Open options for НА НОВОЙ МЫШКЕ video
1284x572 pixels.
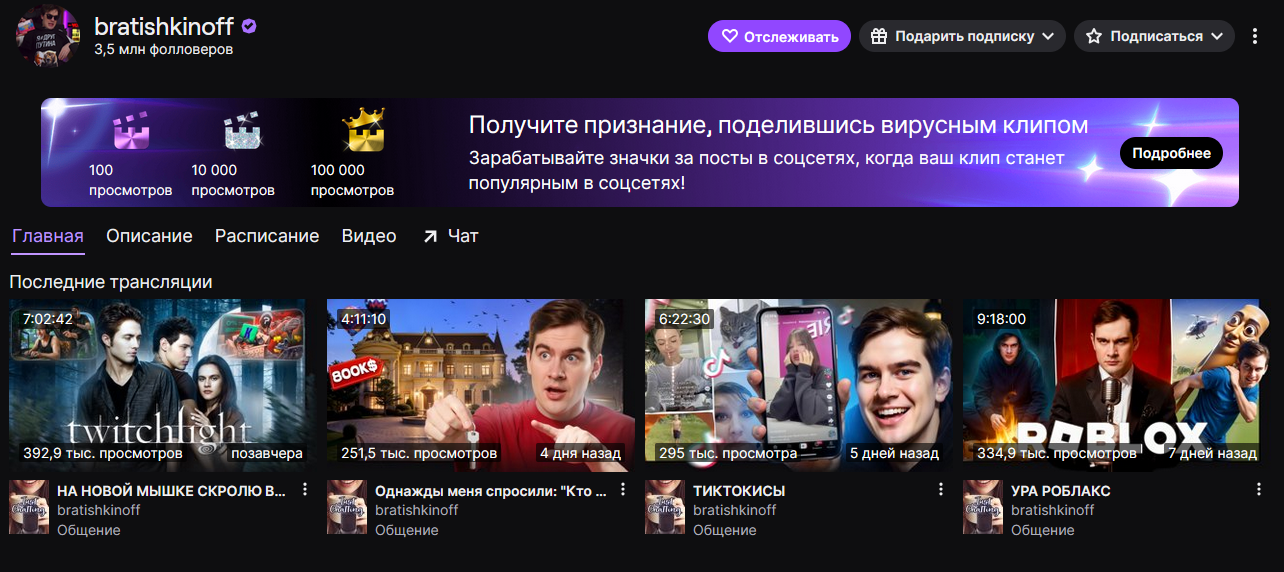pyautogui.click(x=305, y=489)
